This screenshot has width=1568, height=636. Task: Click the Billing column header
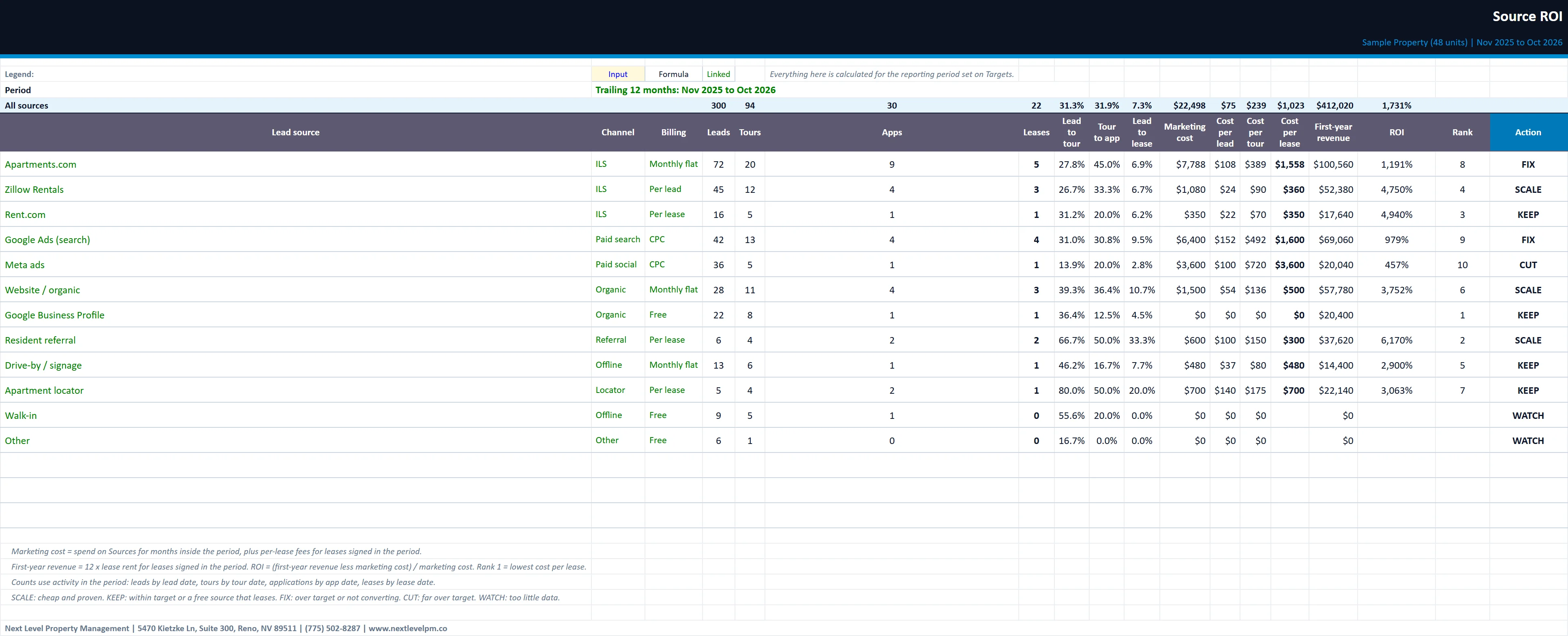[673, 132]
